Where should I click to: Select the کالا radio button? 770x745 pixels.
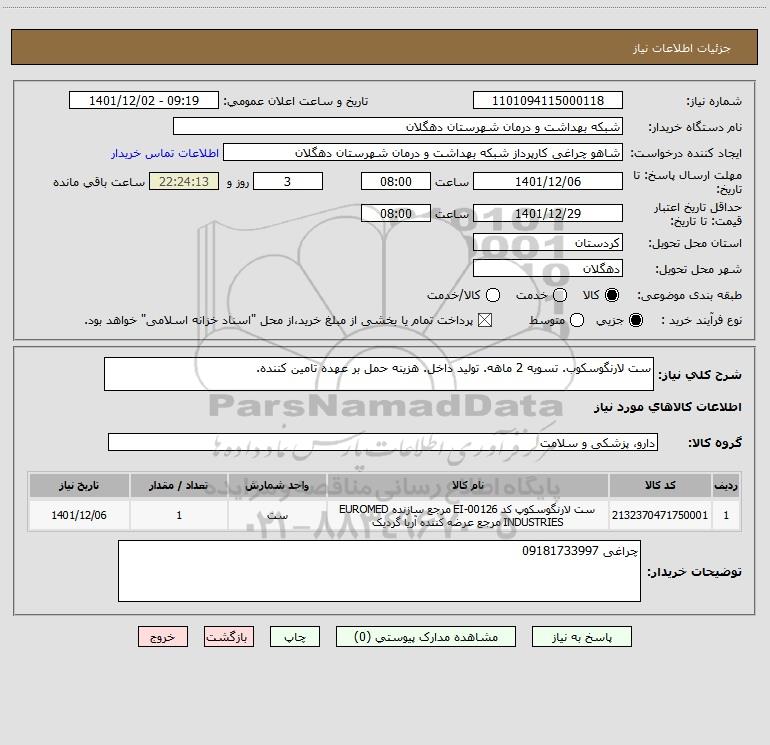[x=612, y=295]
